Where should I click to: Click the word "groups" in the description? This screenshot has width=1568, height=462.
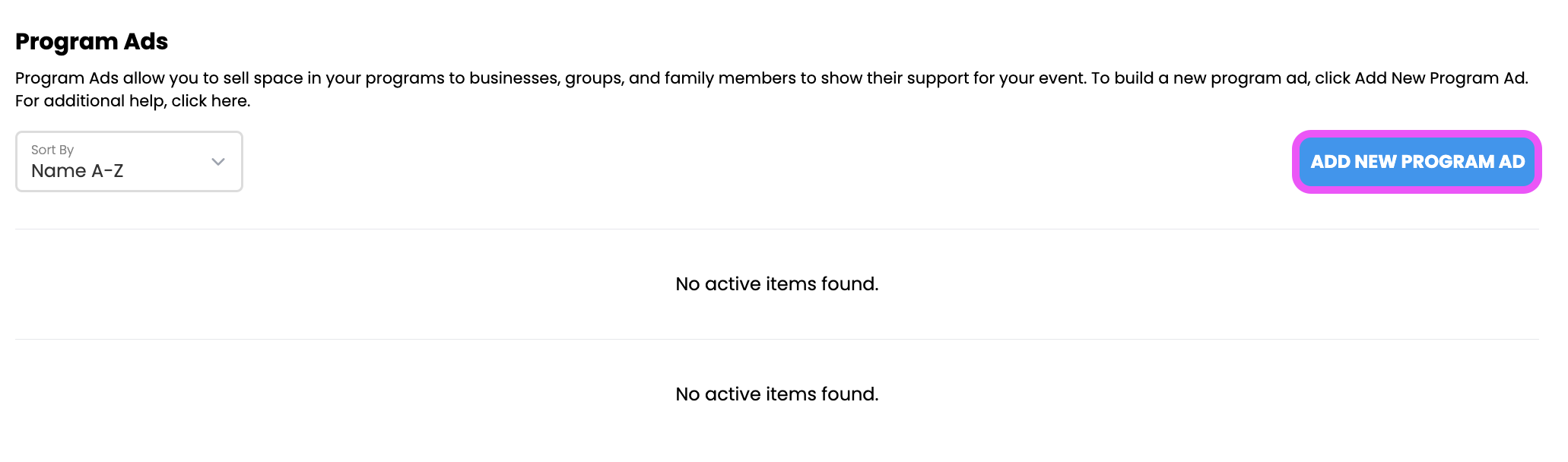[593, 78]
